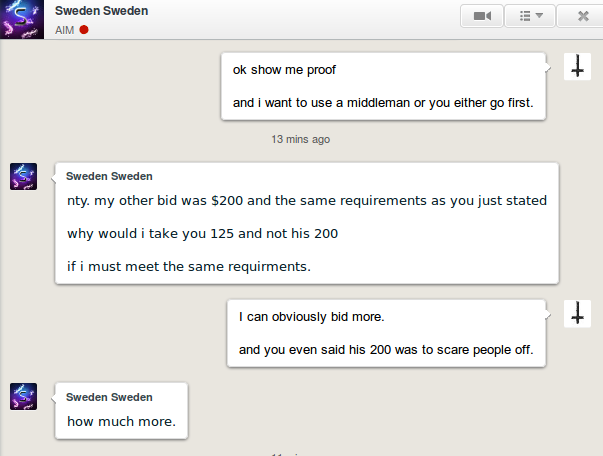Click the 'why would i take you 125' message line
603x456 pixels.
[x=202, y=234]
